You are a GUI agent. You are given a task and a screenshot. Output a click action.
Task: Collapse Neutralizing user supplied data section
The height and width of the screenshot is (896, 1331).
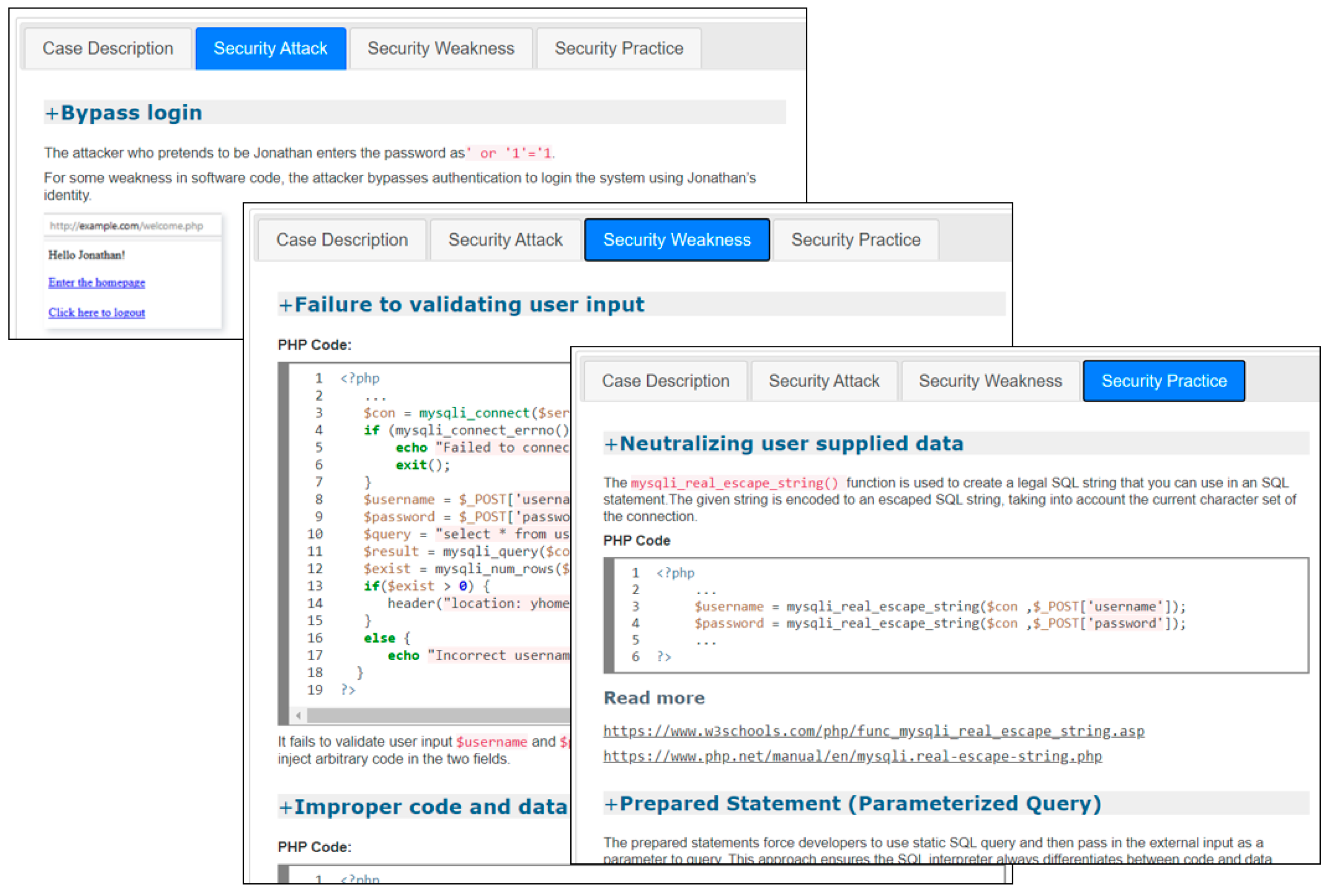click(783, 444)
